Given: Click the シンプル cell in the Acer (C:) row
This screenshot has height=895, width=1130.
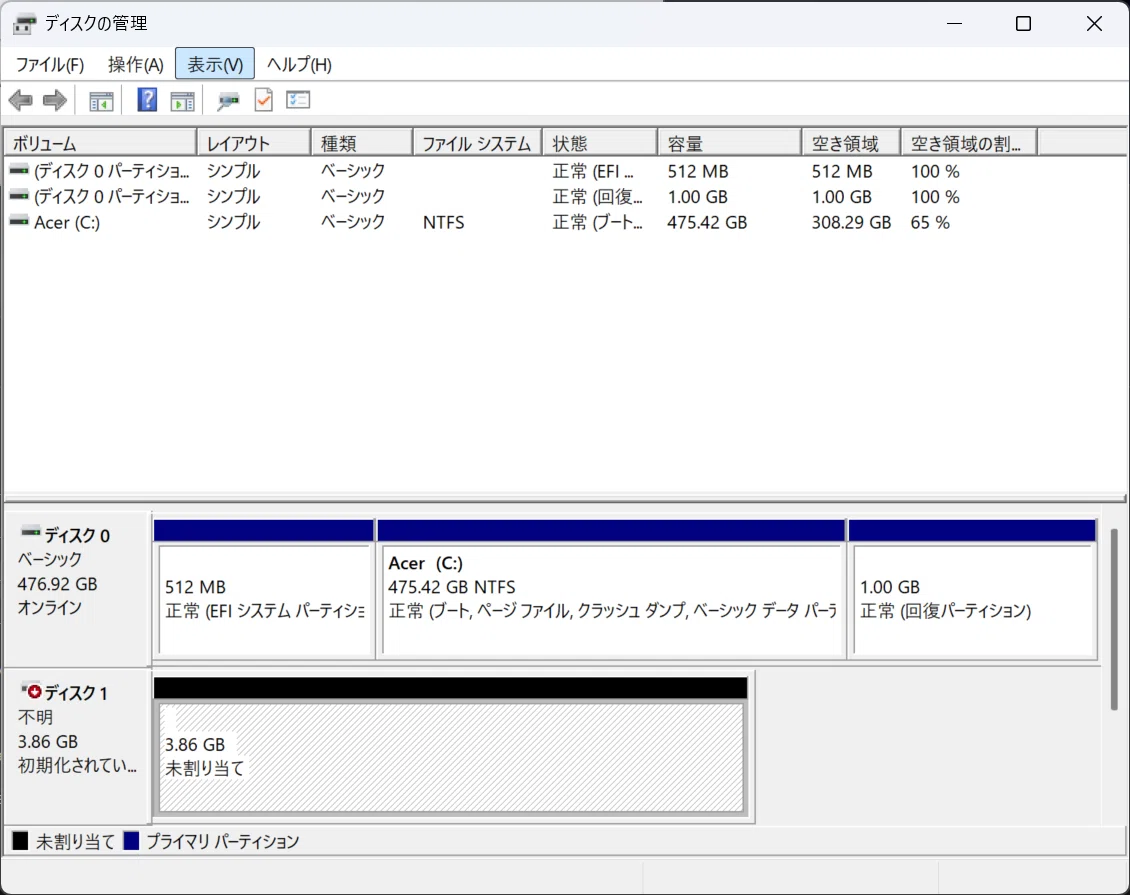Looking at the screenshot, I should [x=233, y=222].
